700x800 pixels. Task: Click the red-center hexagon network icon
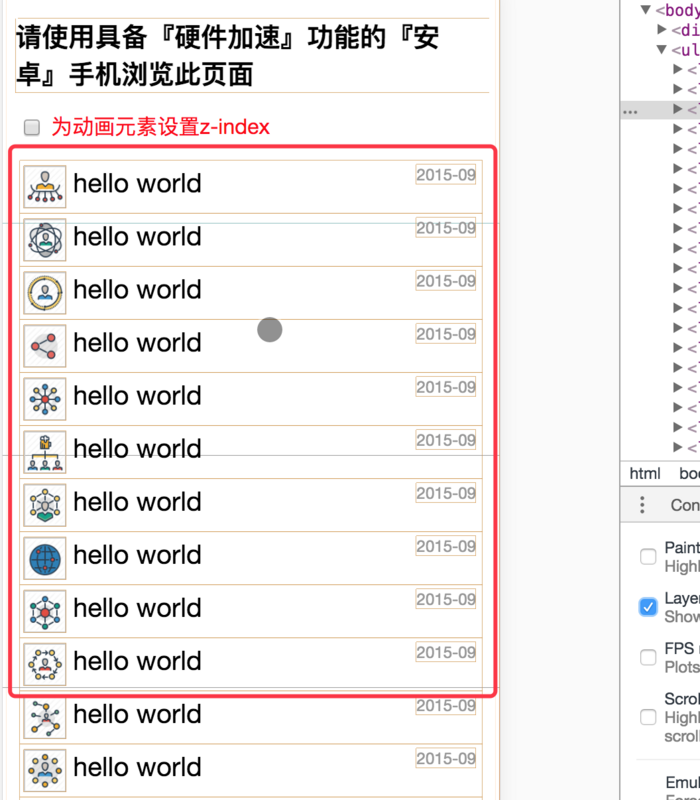pos(45,612)
